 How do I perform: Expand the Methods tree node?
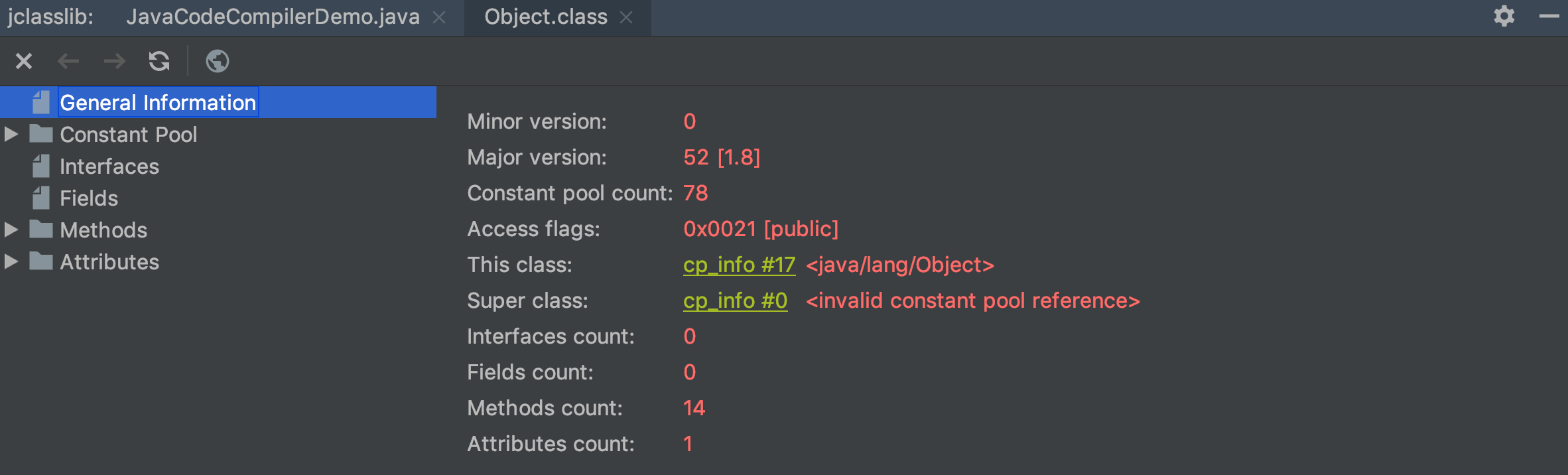coord(11,230)
